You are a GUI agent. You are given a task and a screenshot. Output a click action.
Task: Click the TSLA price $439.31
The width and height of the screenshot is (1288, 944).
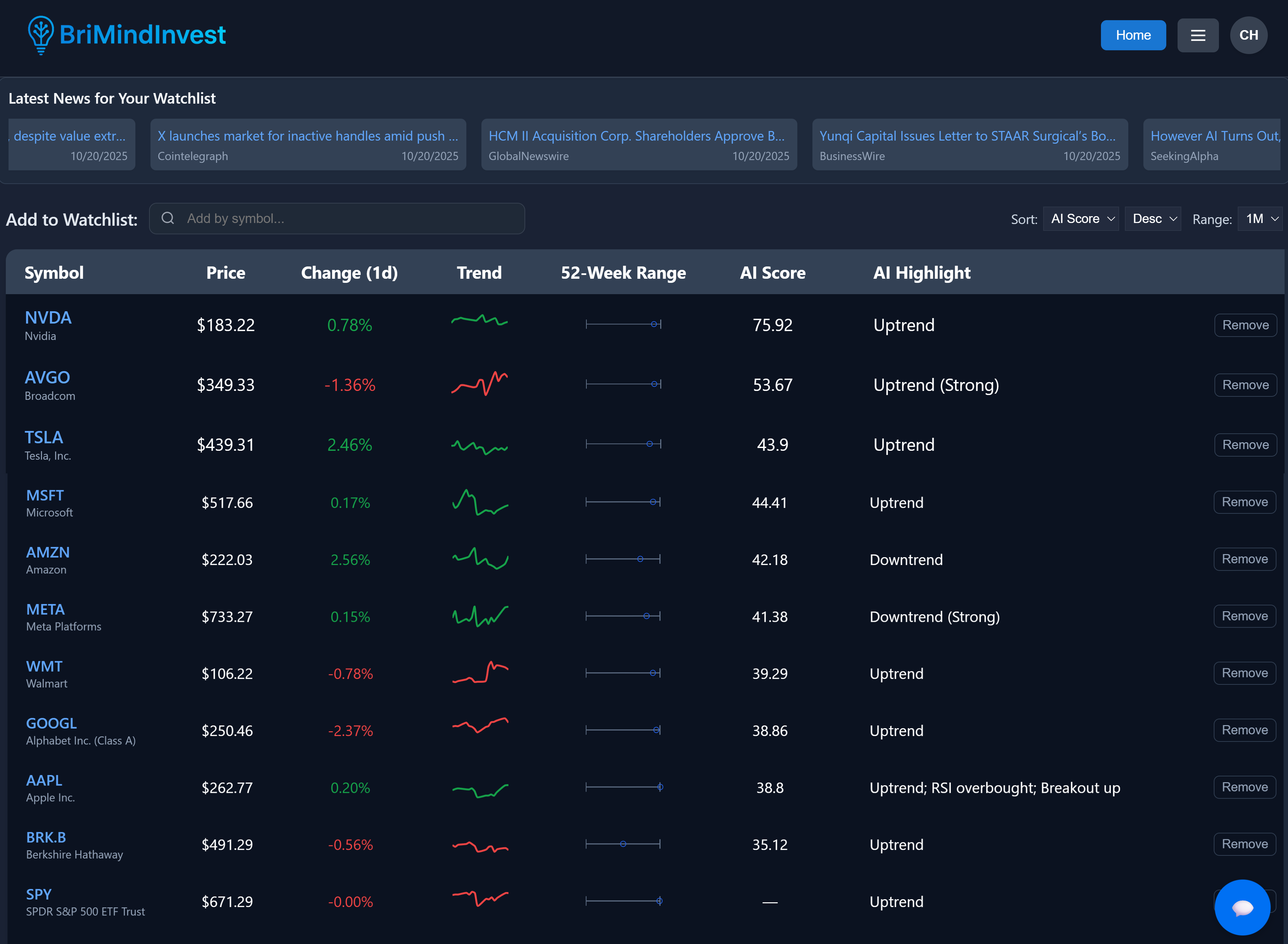click(226, 445)
